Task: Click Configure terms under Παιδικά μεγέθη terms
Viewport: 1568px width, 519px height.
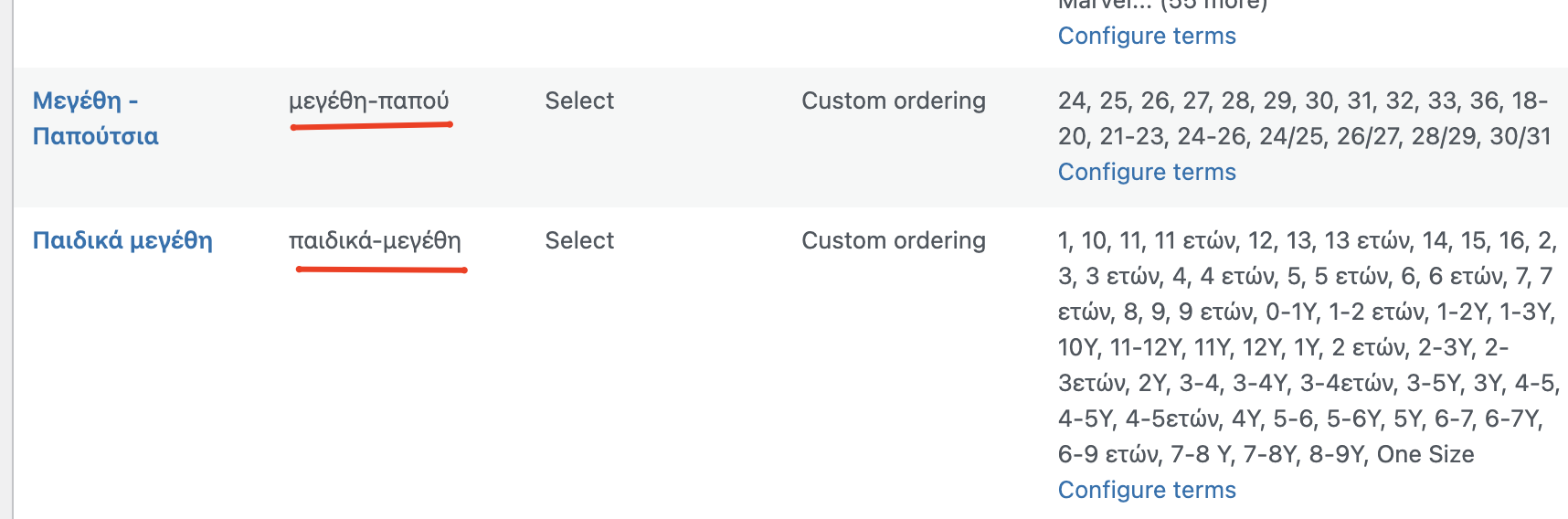Action: (1147, 490)
